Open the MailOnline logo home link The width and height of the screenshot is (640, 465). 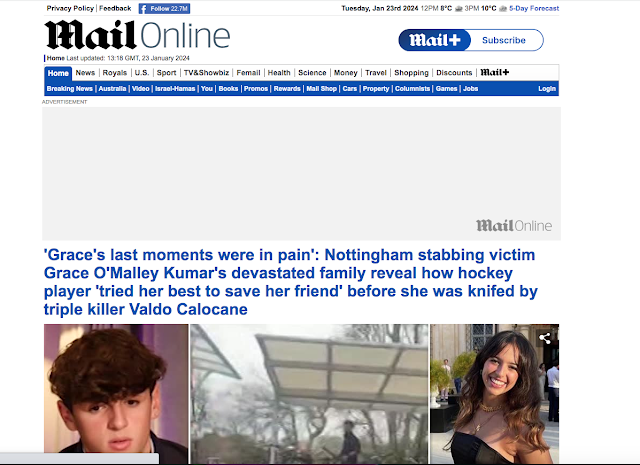point(137,35)
